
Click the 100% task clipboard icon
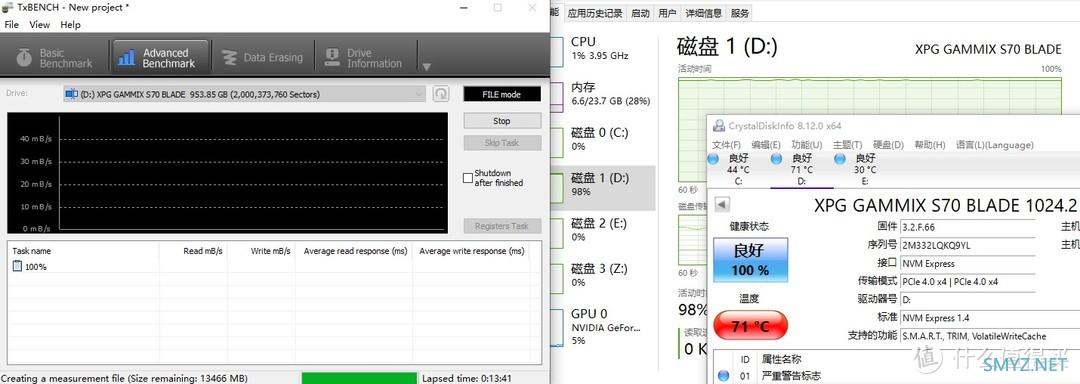[17, 266]
